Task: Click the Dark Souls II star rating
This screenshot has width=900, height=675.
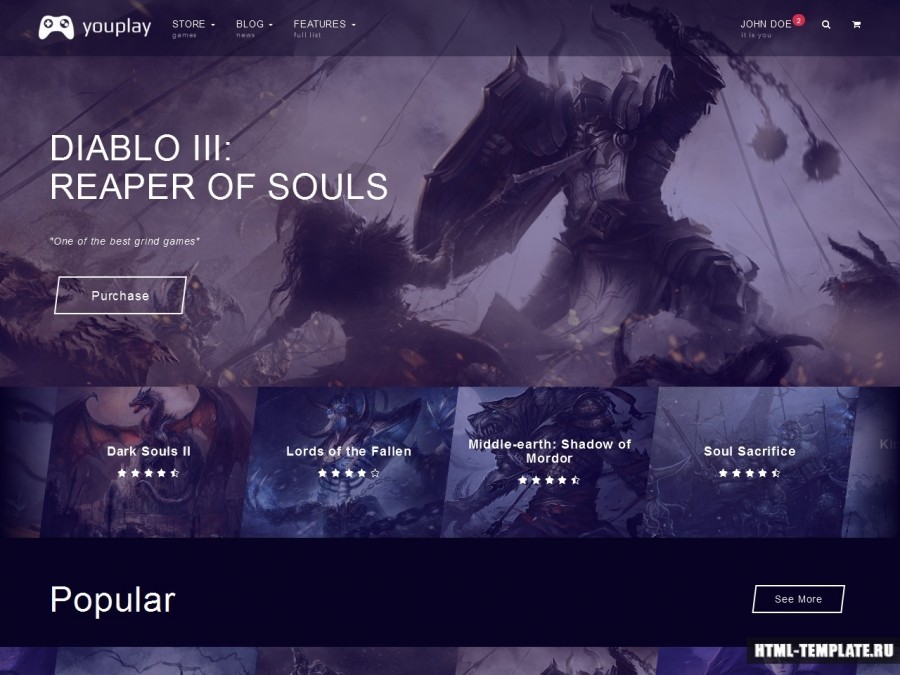Action: point(149,473)
